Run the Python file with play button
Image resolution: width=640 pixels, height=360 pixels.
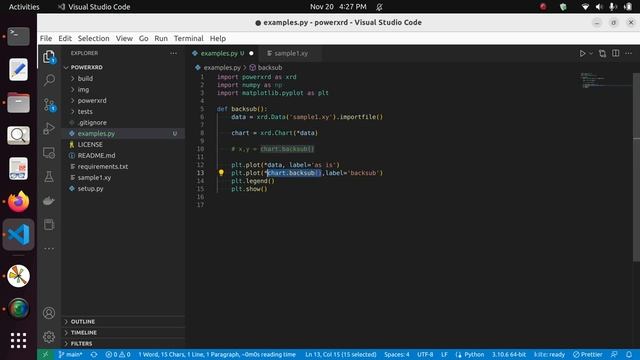[582, 53]
